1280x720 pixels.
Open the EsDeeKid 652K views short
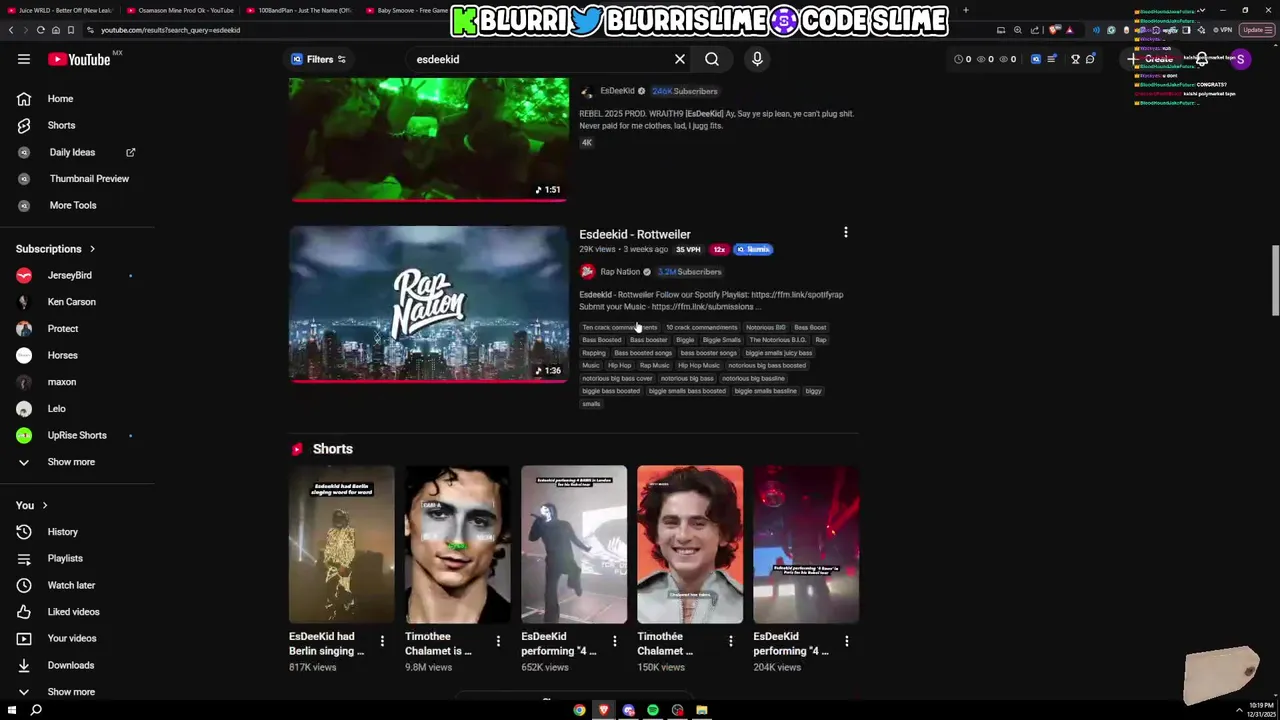tap(574, 544)
